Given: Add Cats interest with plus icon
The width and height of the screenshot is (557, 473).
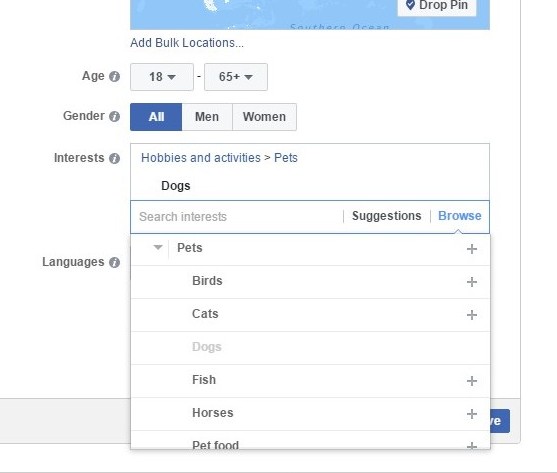Looking at the screenshot, I should [x=472, y=315].
